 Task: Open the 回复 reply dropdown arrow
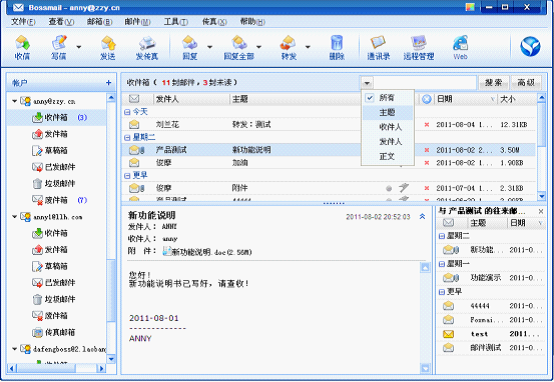click(210, 47)
